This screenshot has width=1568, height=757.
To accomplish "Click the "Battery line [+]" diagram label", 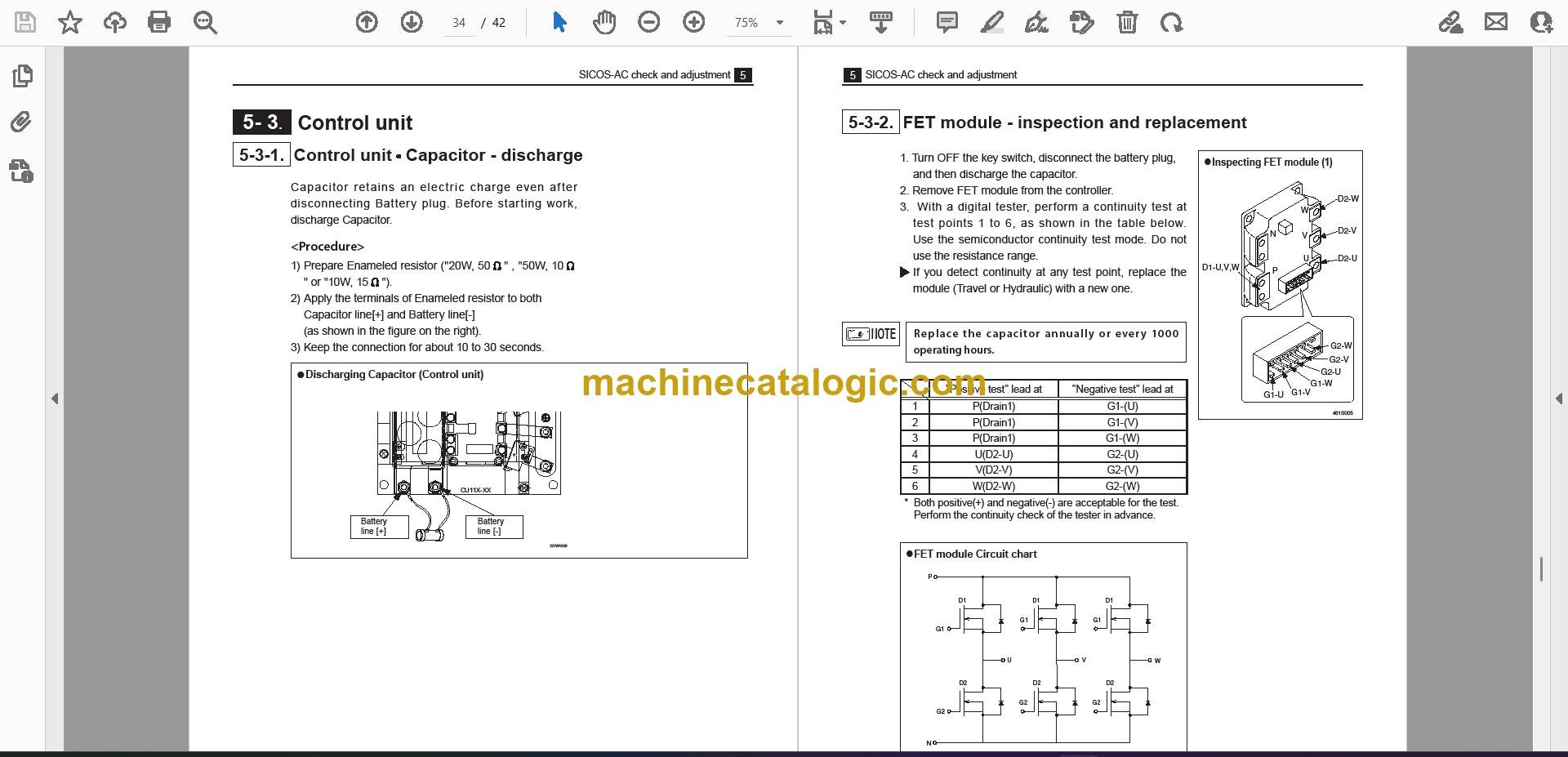I will tap(379, 527).
